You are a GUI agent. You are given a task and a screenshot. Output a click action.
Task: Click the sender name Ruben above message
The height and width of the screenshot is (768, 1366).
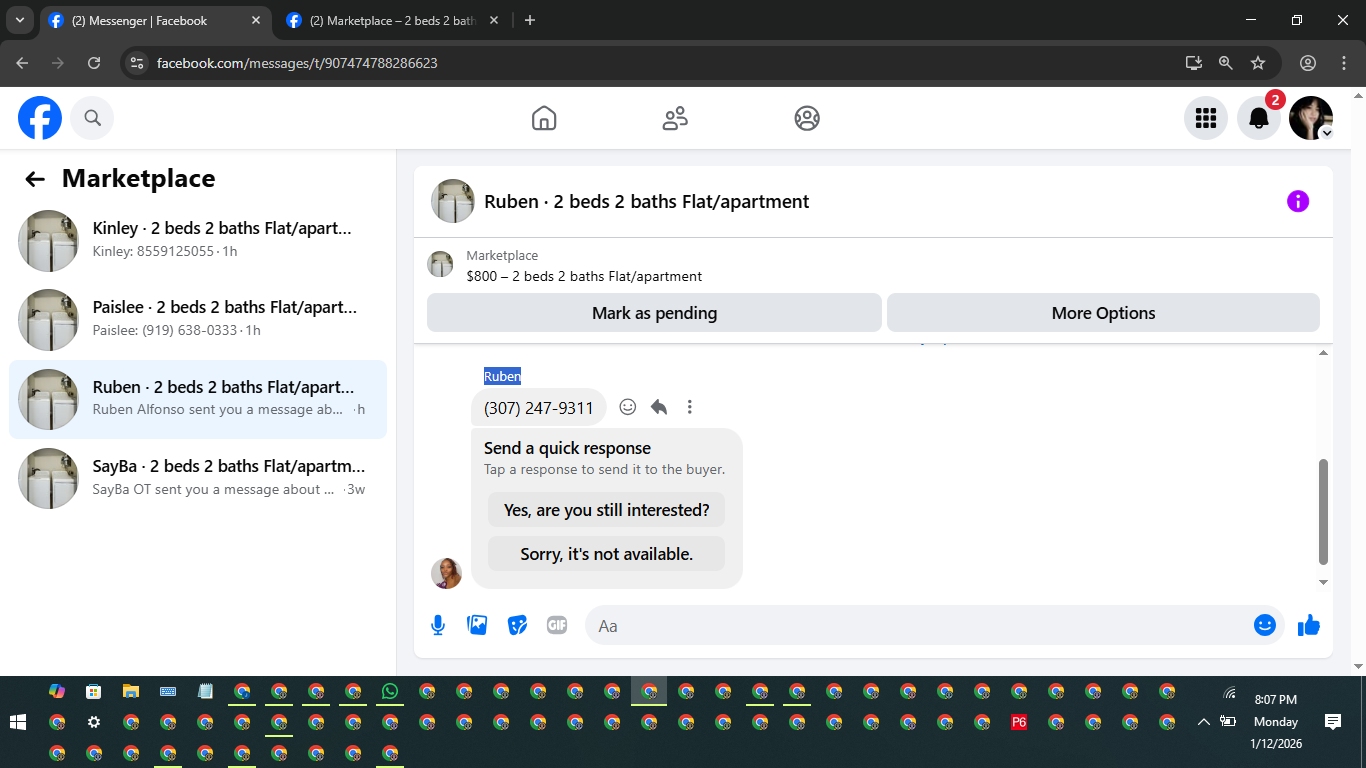(502, 376)
